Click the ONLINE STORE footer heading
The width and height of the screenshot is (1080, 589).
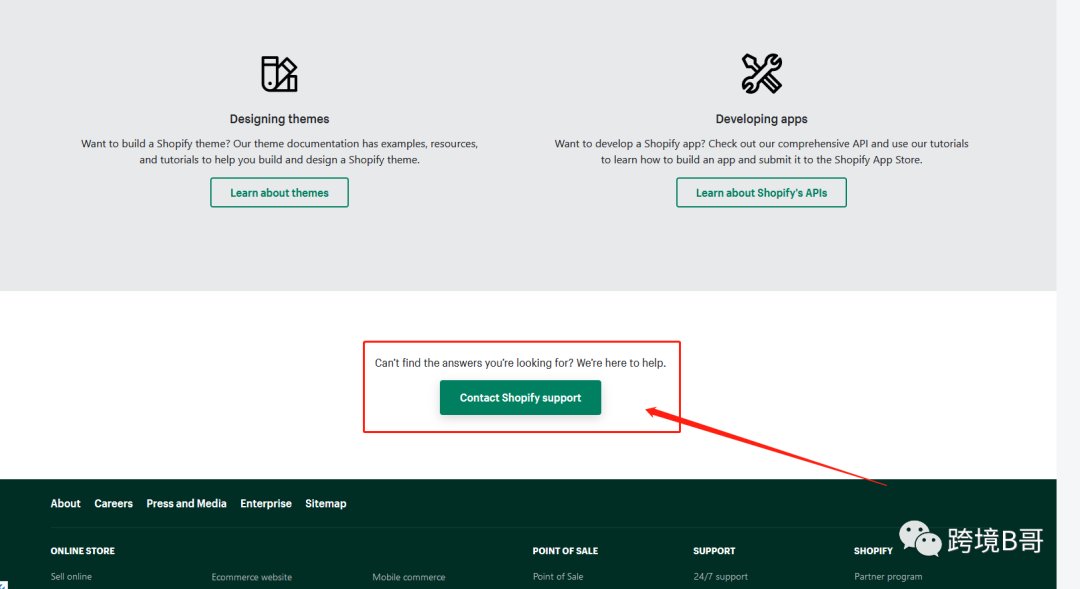click(83, 551)
